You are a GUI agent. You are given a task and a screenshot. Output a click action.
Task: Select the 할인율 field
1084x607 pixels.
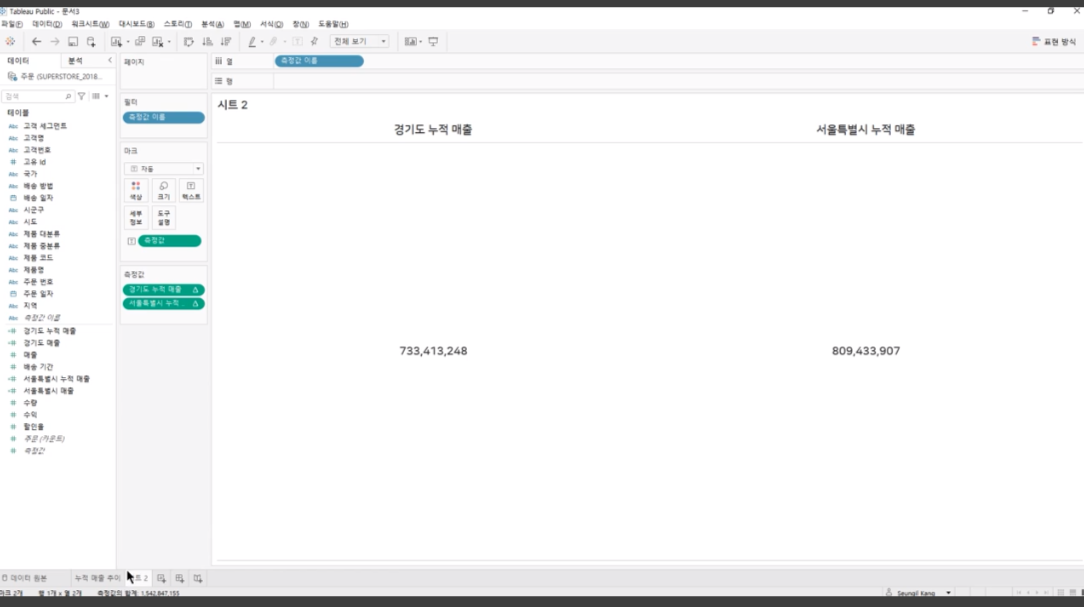(33, 427)
